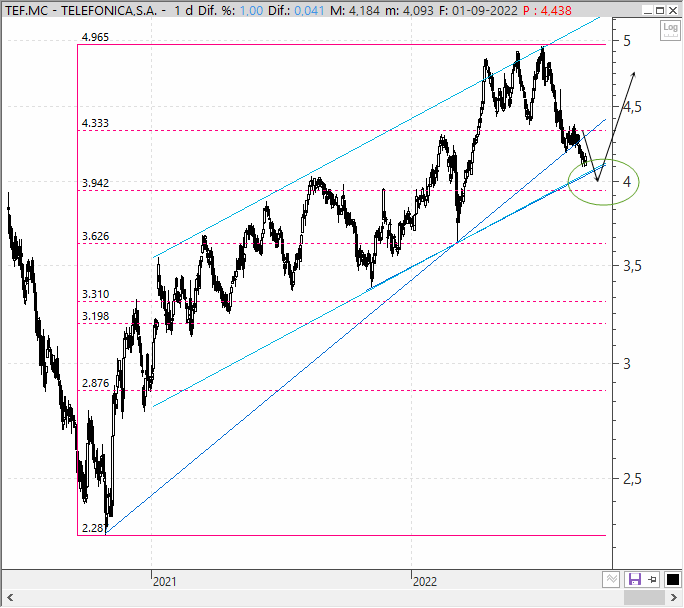Click the 3.310 level label
Image resolution: width=684 pixels, height=608 pixels.
95,294
